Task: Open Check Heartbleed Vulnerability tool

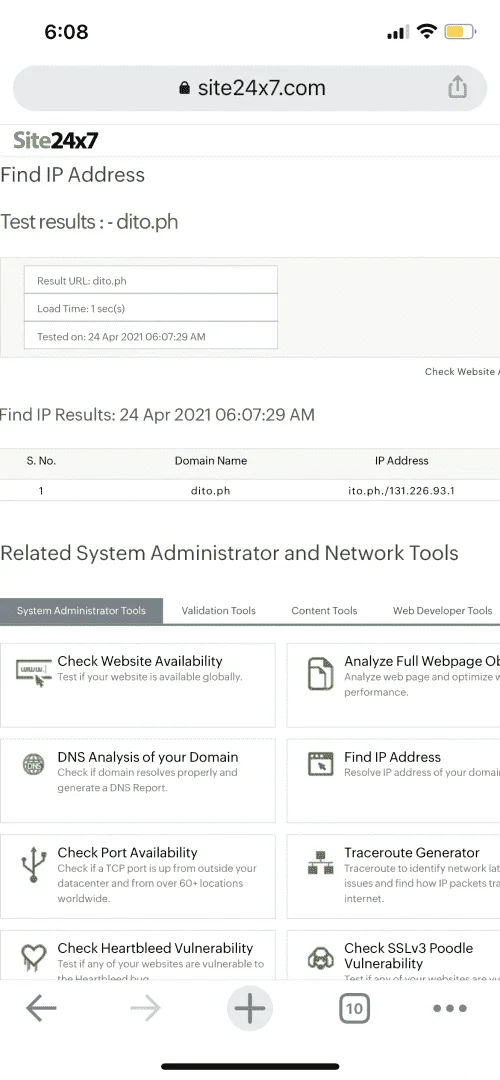Action: 155,948
